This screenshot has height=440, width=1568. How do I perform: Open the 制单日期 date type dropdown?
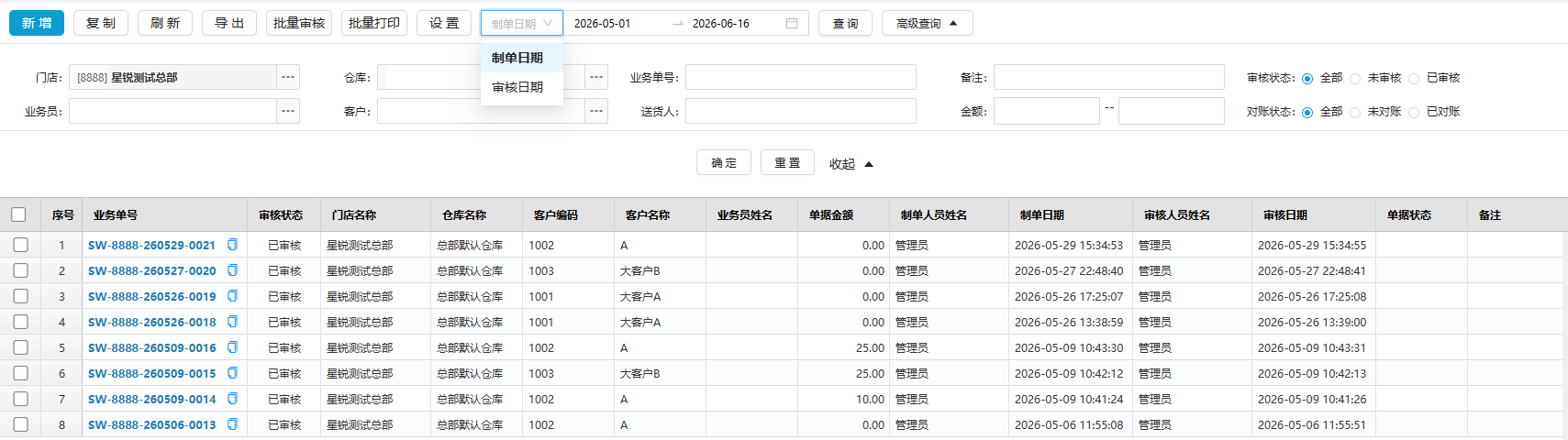tap(522, 23)
